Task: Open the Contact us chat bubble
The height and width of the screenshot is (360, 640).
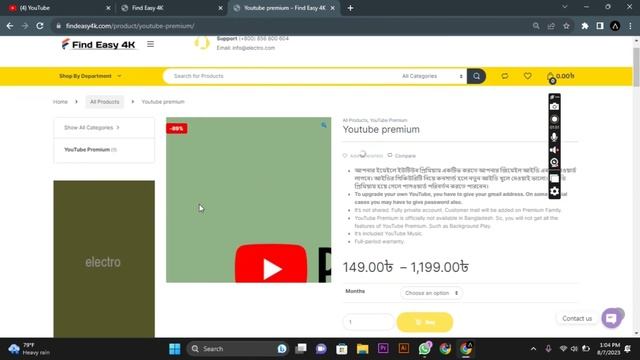Action: (x=611, y=318)
